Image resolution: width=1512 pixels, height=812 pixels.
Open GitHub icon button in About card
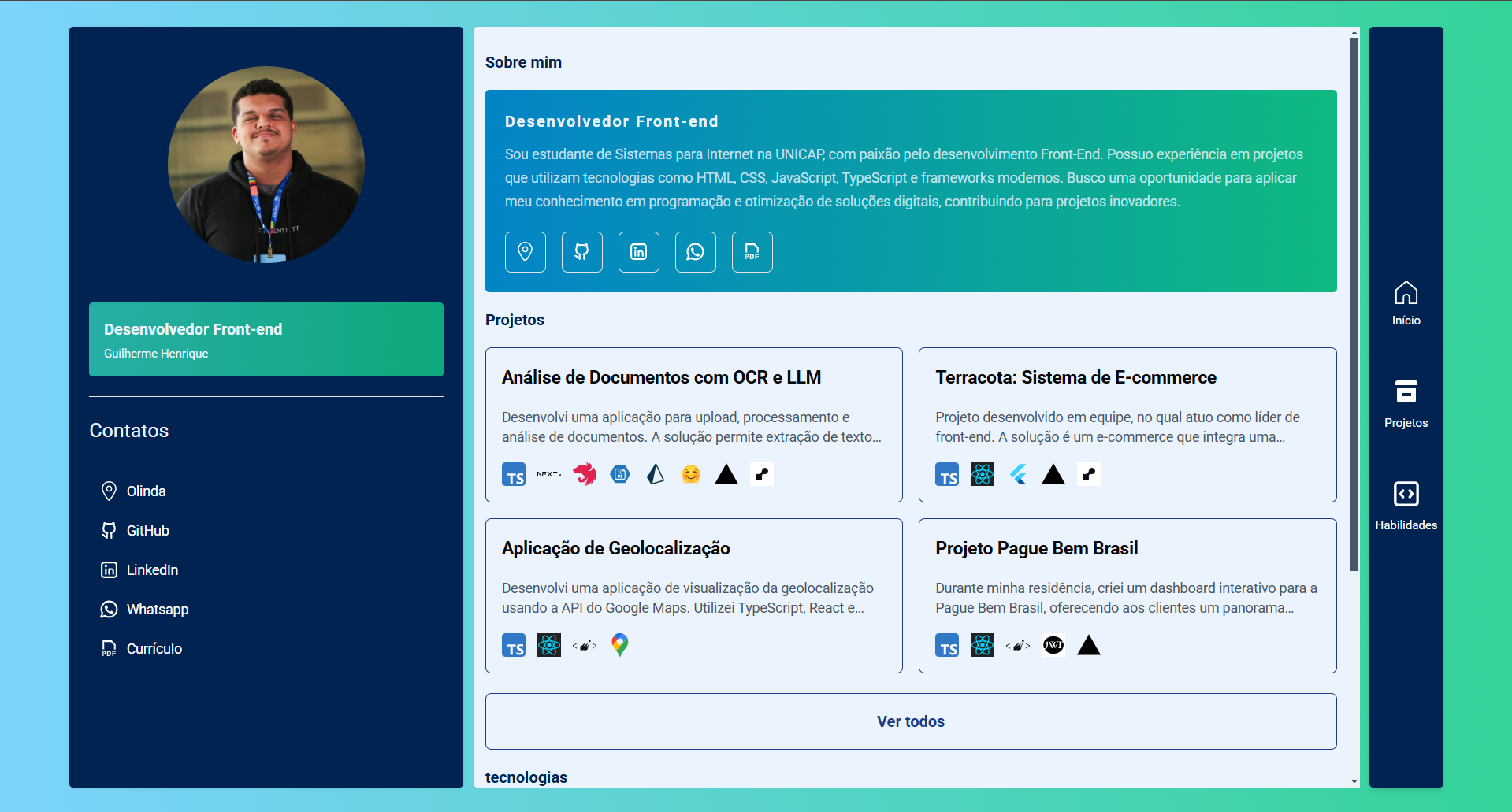581,252
